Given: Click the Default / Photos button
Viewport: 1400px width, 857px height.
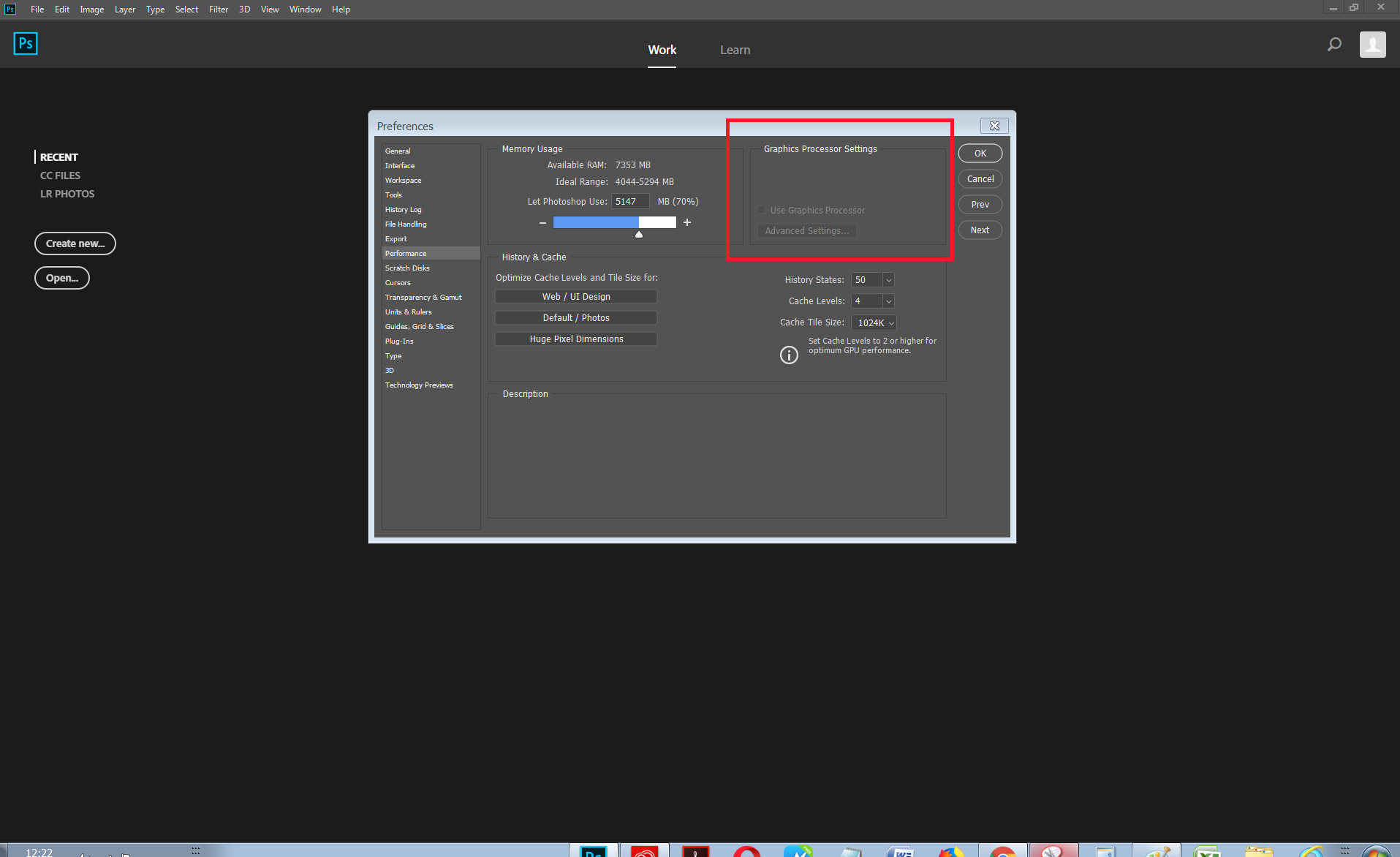Looking at the screenshot, I should pos(576,318).
